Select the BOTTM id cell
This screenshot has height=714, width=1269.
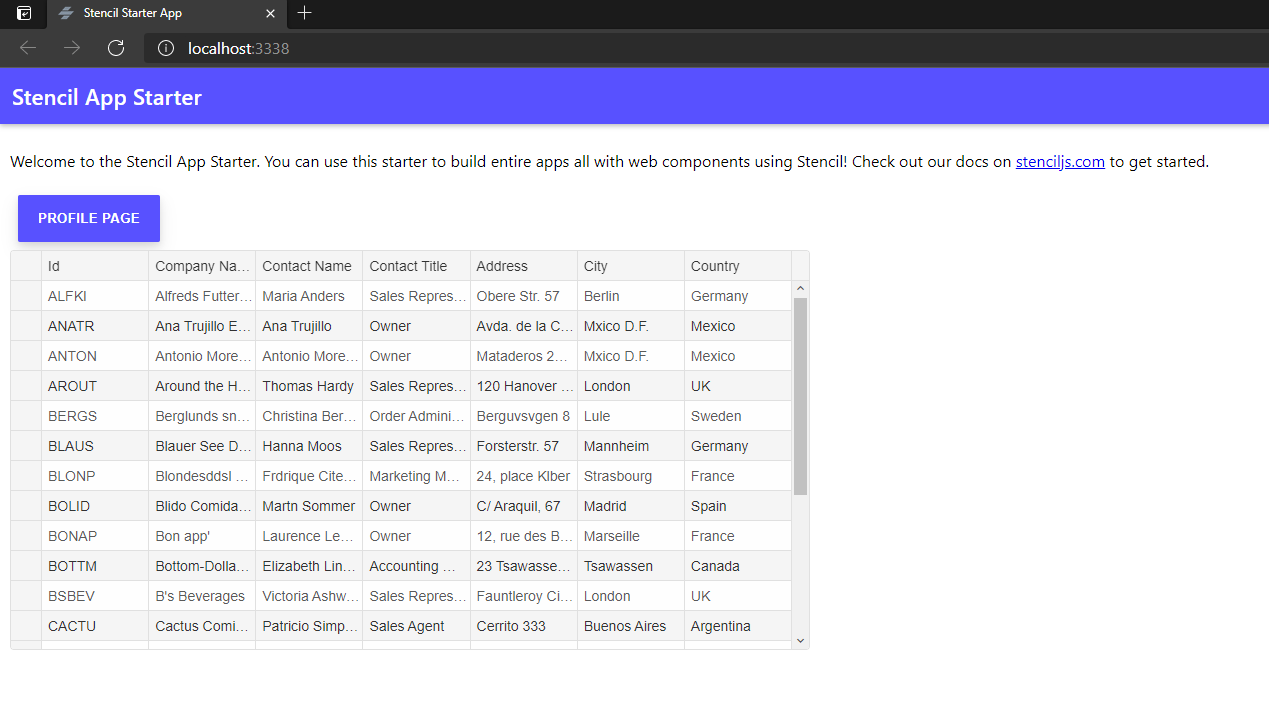(x=95, y=566)
